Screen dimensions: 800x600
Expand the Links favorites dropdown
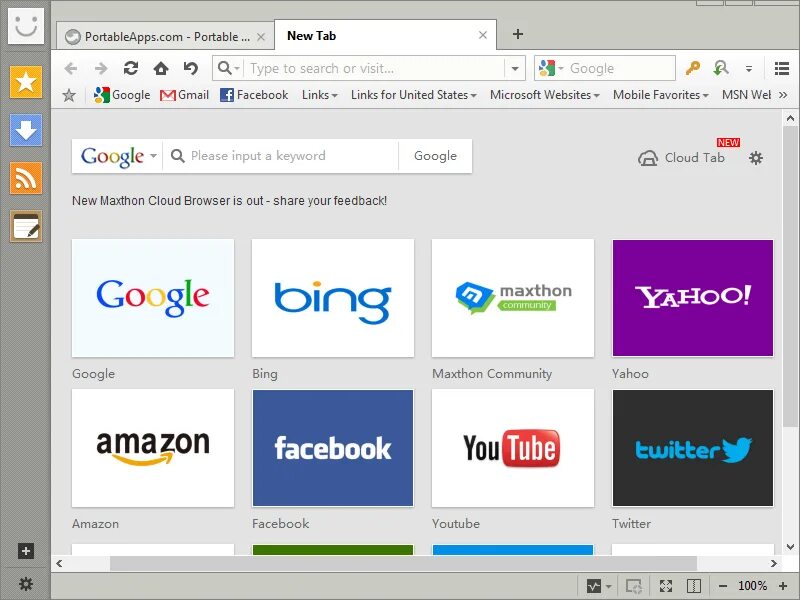[319, 95]
